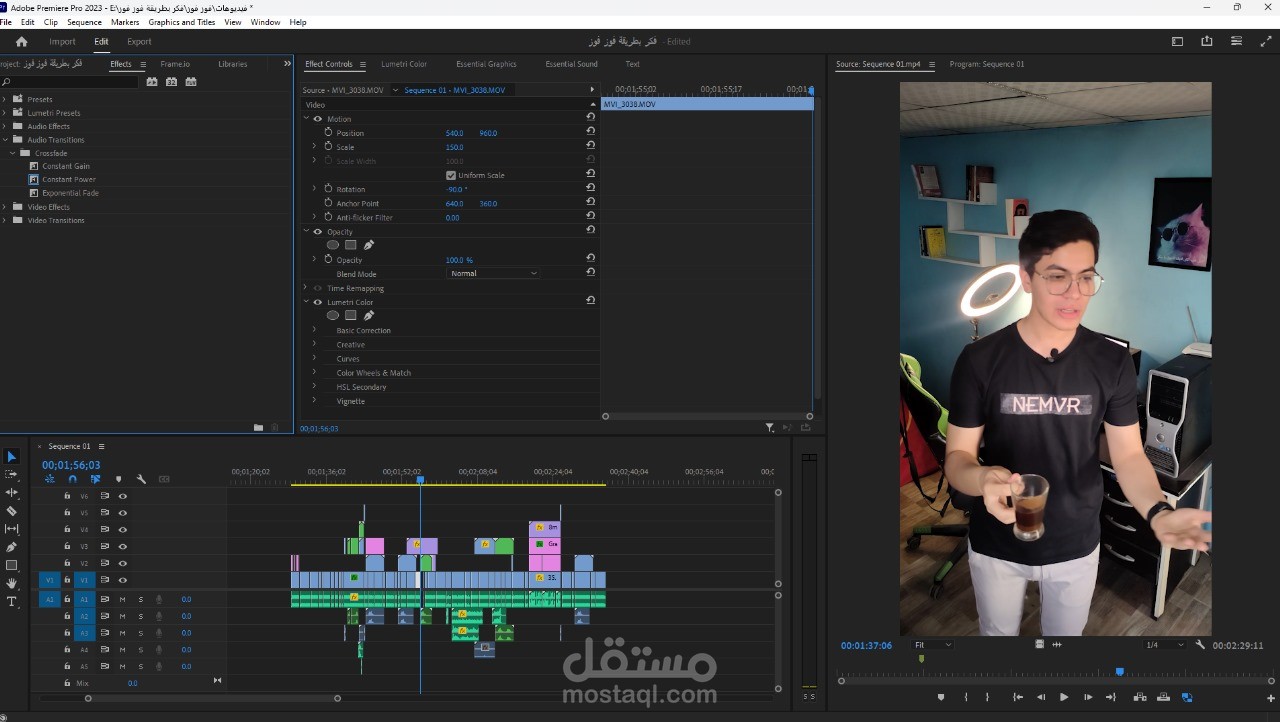
Task: Open the 1/4 playback resolution dropdown
Action: click(x=1164, y=645)
